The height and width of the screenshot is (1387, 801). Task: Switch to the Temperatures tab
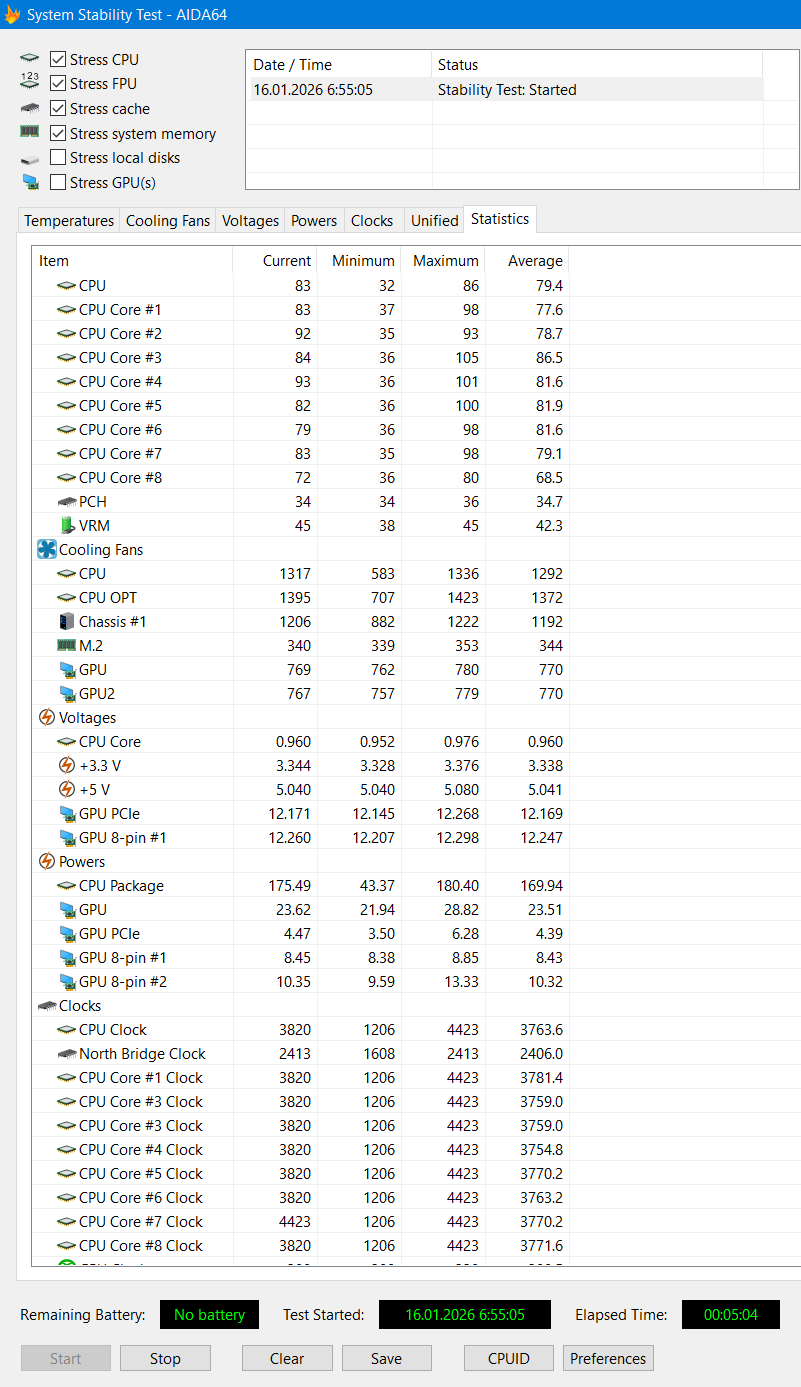pyautogui.click(x=69, y=220)
